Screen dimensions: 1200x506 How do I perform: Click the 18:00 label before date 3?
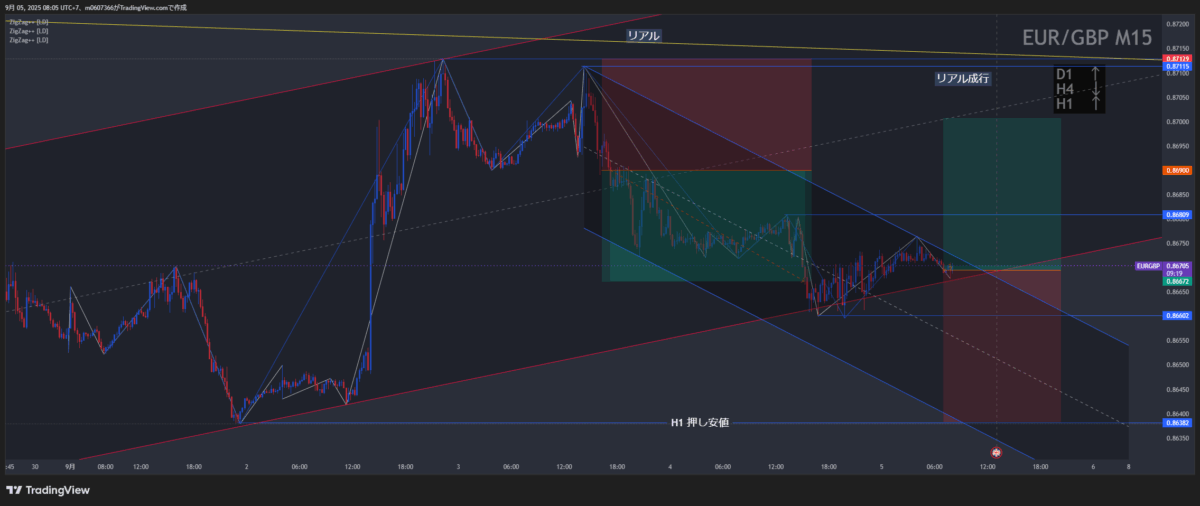point(407,467)
